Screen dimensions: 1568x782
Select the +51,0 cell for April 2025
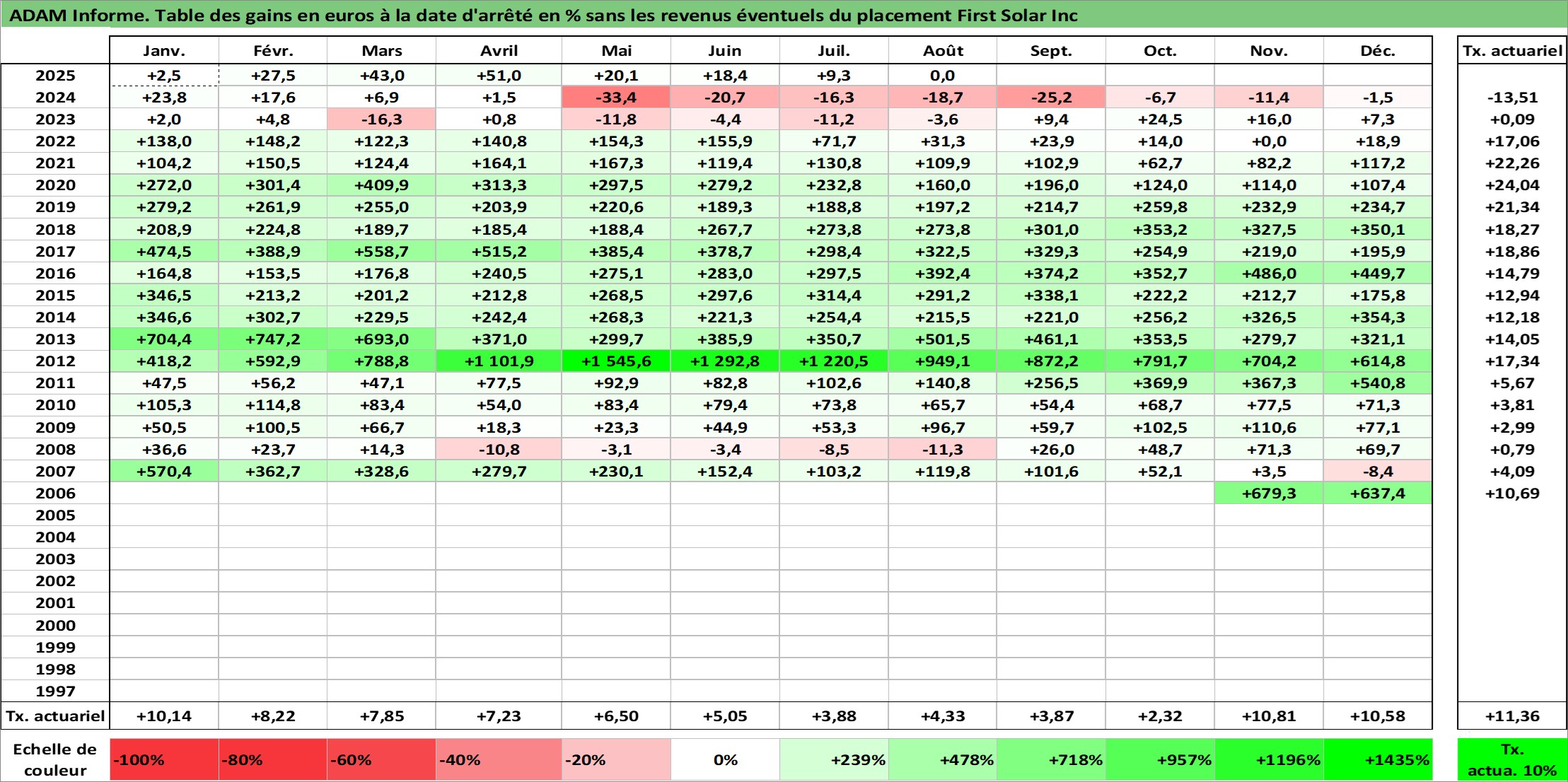[x=499, y=76]
